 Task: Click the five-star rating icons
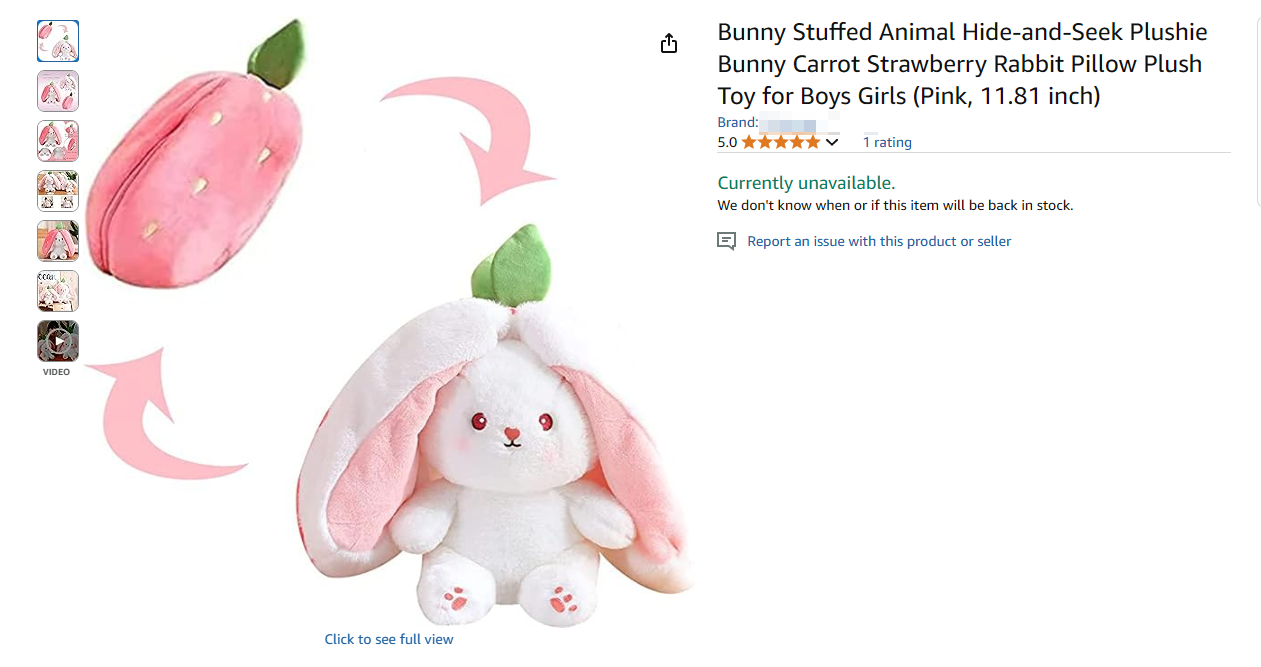780,142
